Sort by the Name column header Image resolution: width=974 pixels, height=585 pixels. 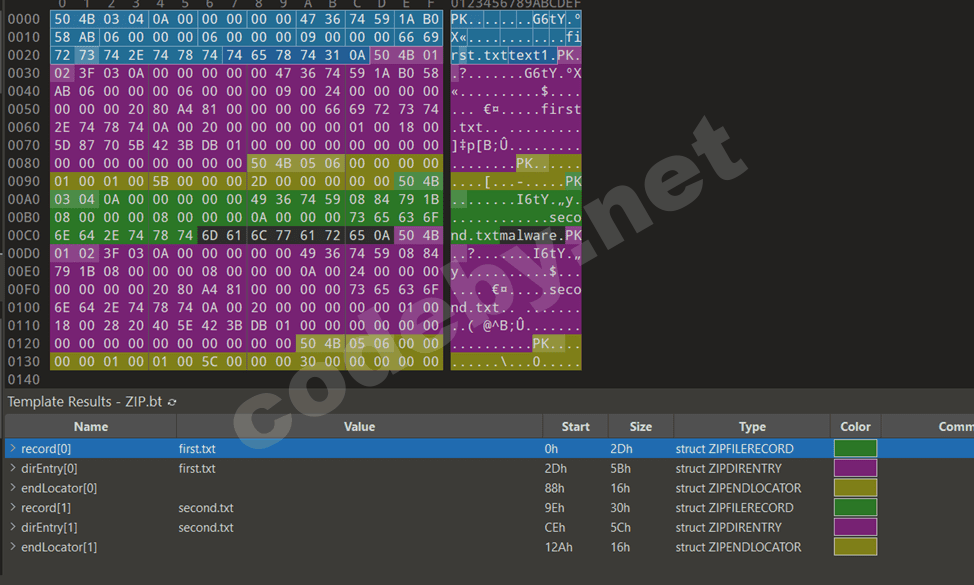point(91,427)
